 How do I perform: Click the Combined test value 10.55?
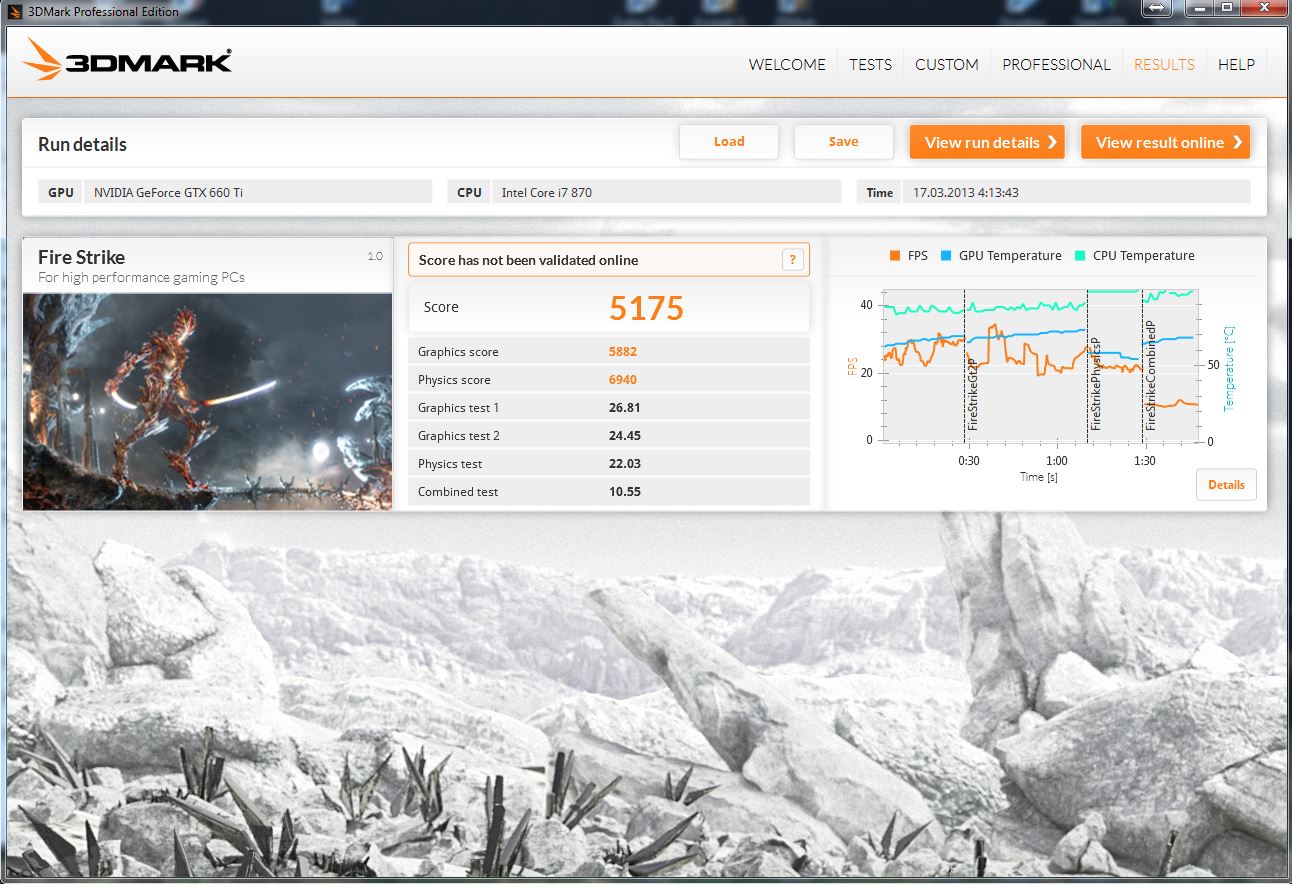(x=625, y=492)
